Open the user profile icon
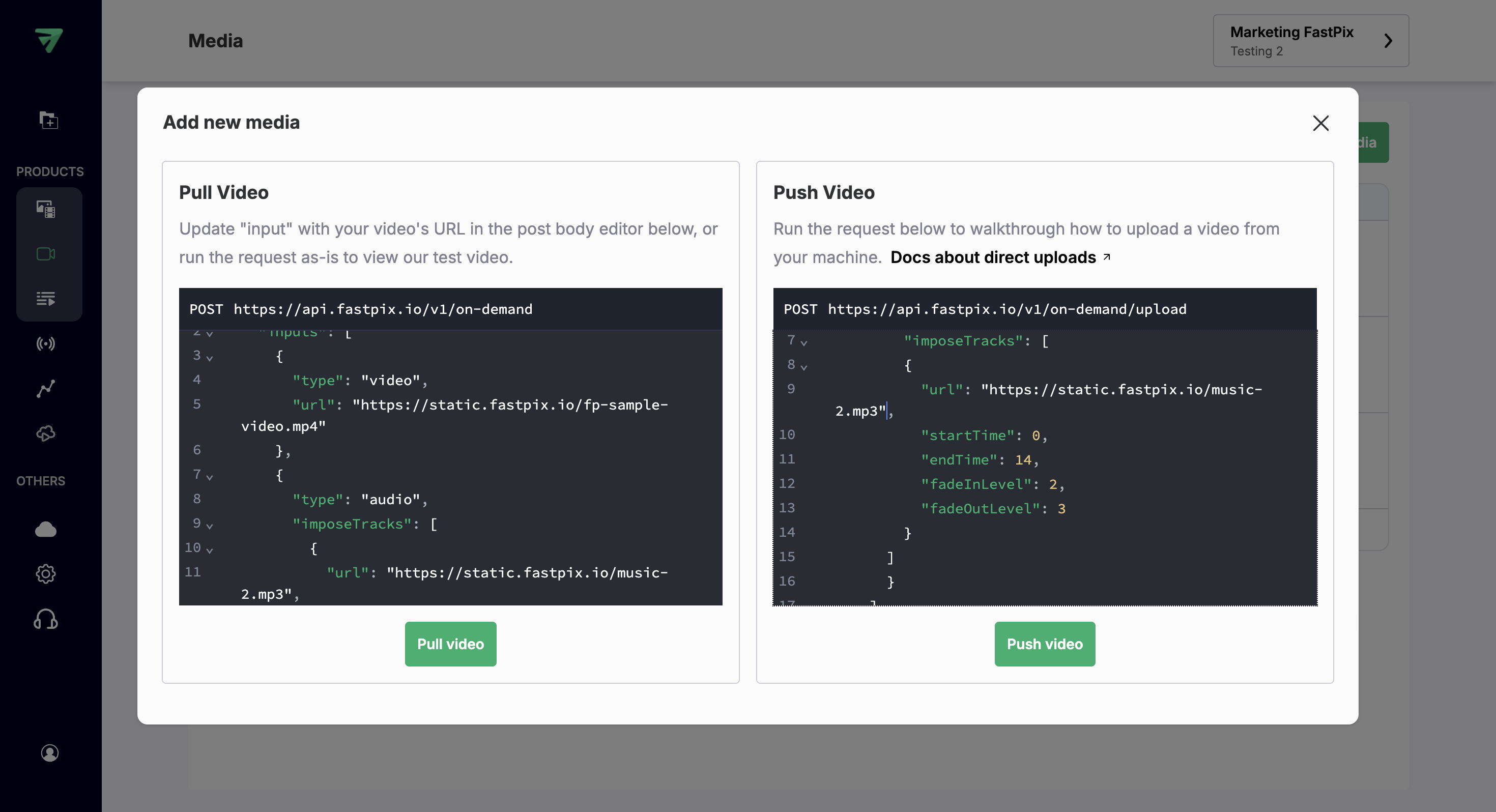The height and width of the screenshot is (812, 1496). click(x=50, y=753)
